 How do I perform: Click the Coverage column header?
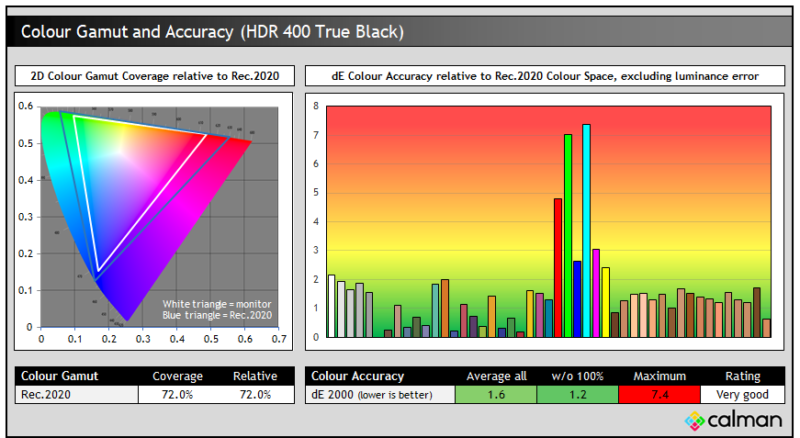[x=178, y=376]
